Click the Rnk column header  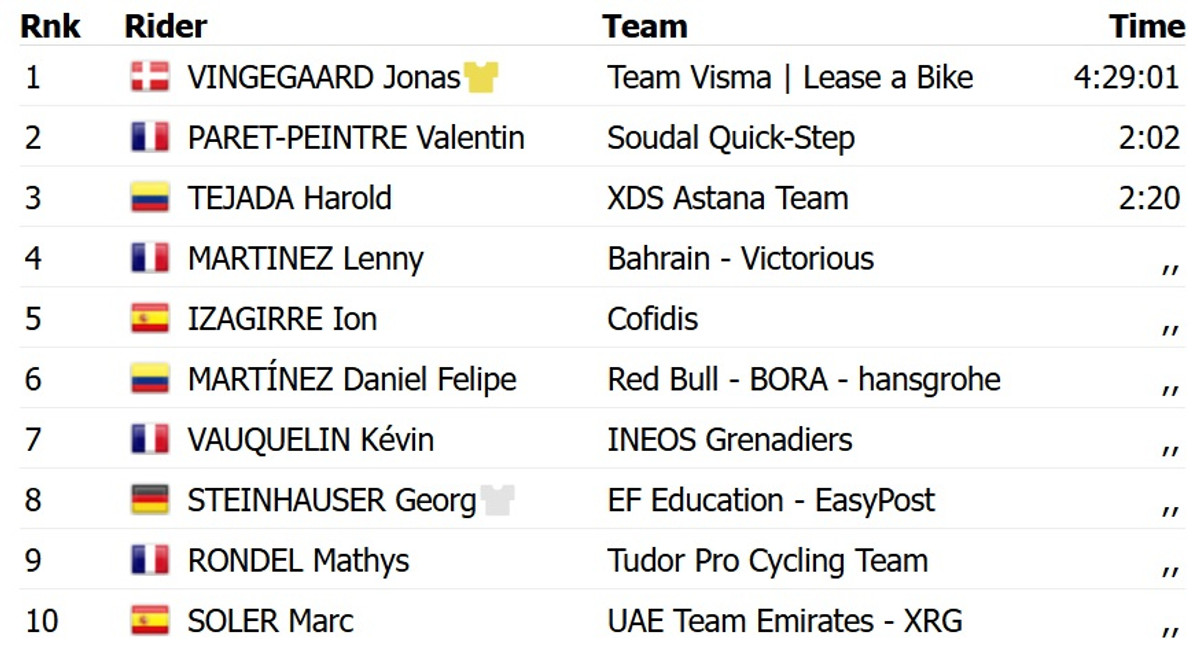(x=51, y=27)
